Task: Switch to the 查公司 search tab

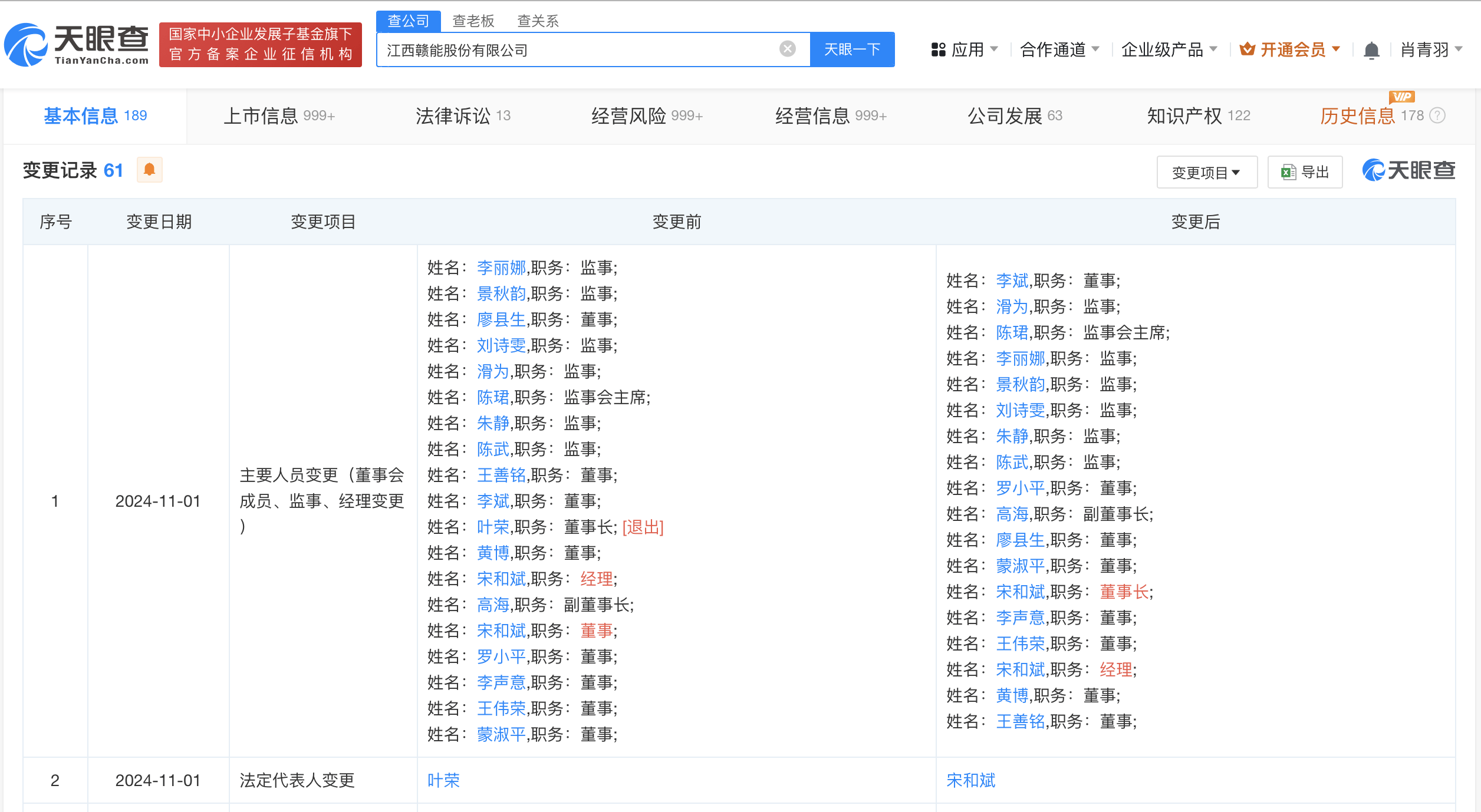Action: [408, 21]
